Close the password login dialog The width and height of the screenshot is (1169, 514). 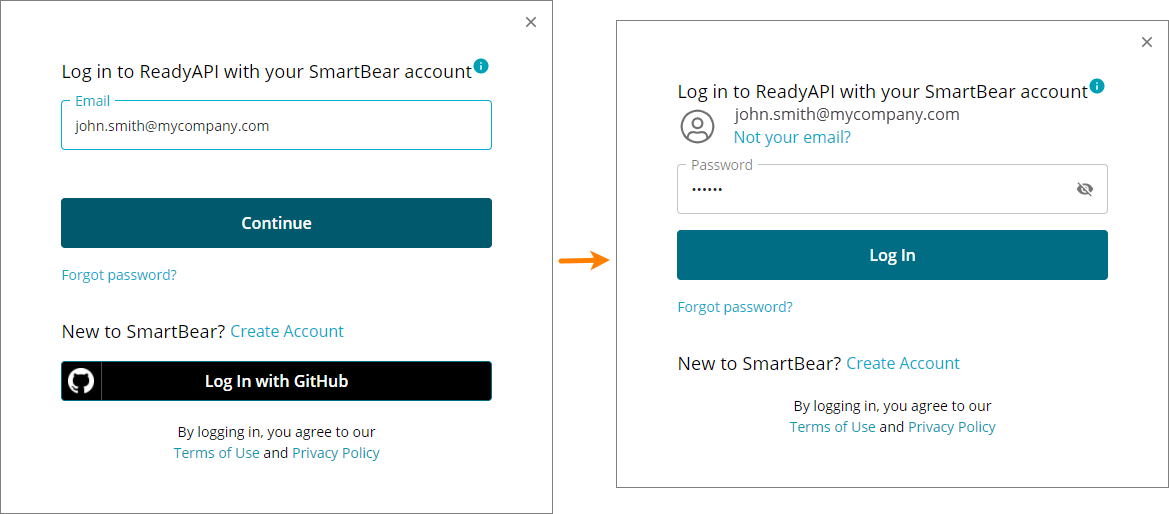click(x=1147, y=42)
